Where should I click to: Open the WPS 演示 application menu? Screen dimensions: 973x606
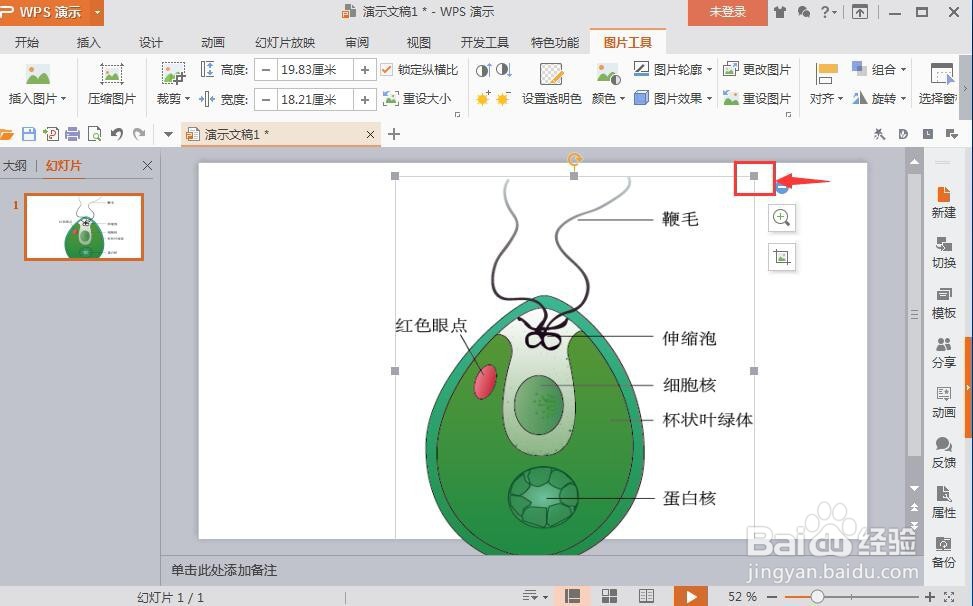coord(51,12)
